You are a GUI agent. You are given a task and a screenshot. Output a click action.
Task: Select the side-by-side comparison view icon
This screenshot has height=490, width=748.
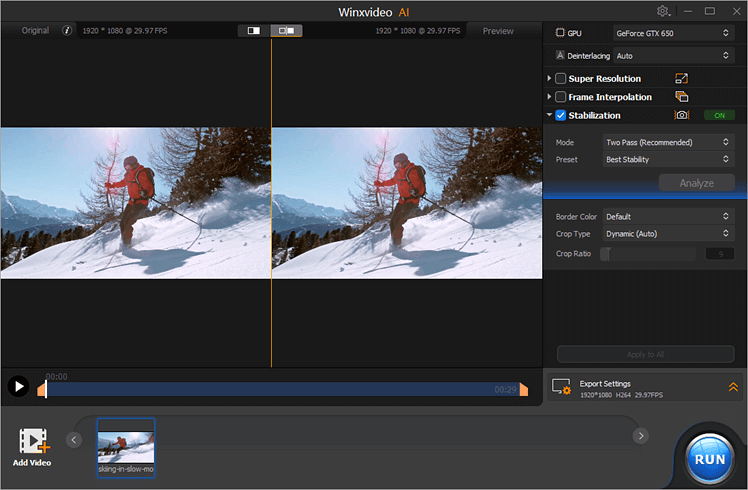tap(286, 31)
